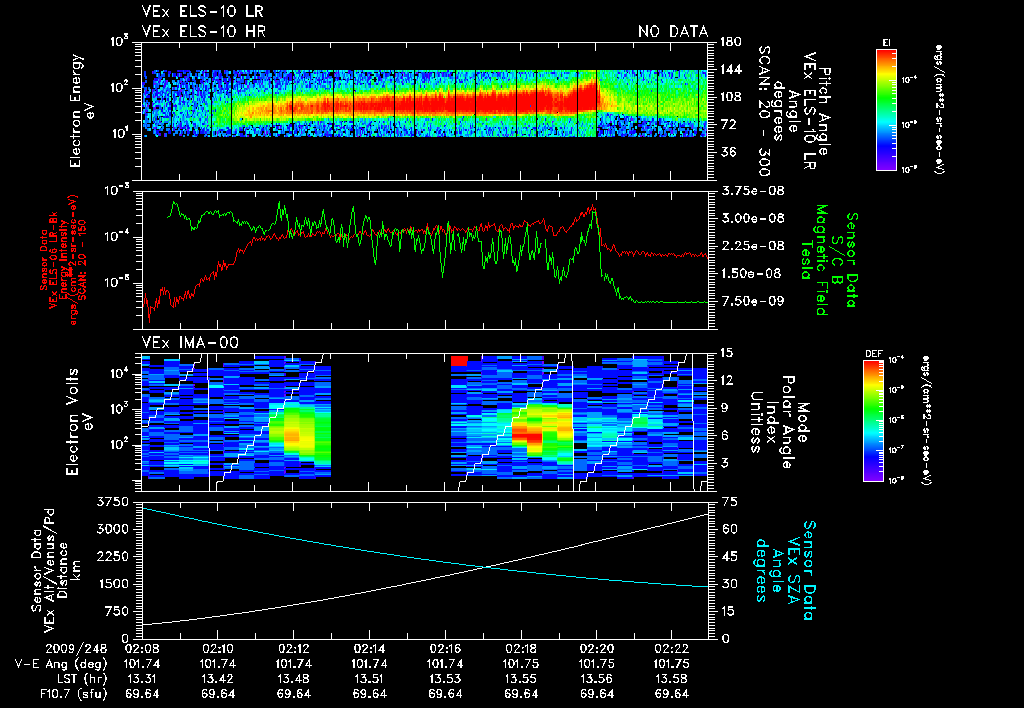Click the green "Magnetic Field Tesla" axis label
The width and height of the screenshot is (1024, 708).
coord(814,260)
